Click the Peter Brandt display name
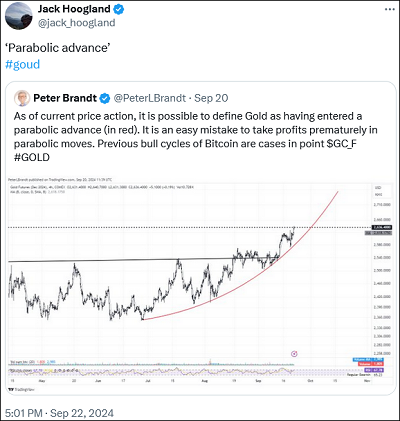Screen dimensions: 400x421 coord(65,98)
